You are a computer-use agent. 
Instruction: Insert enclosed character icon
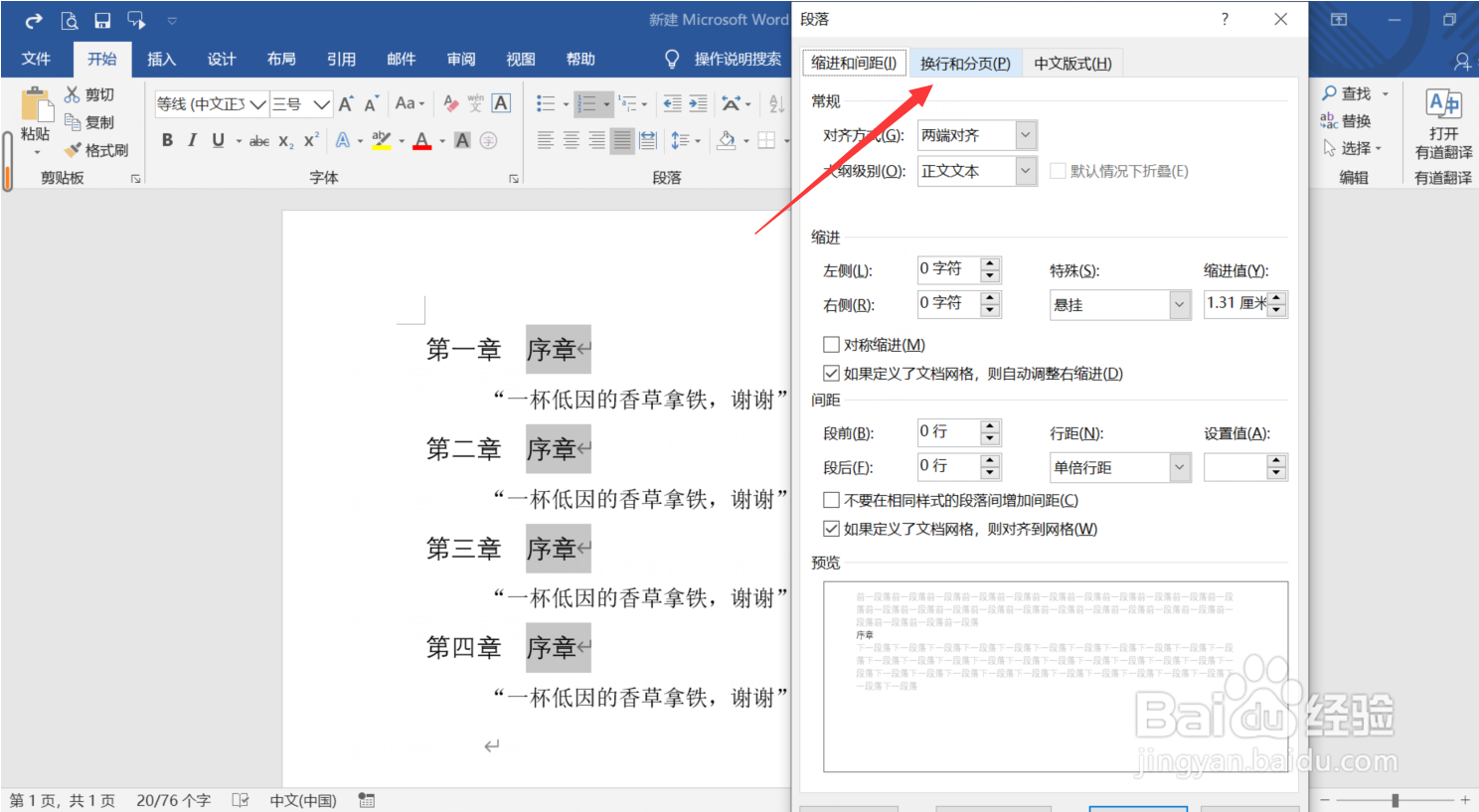[x=488, y=140]
